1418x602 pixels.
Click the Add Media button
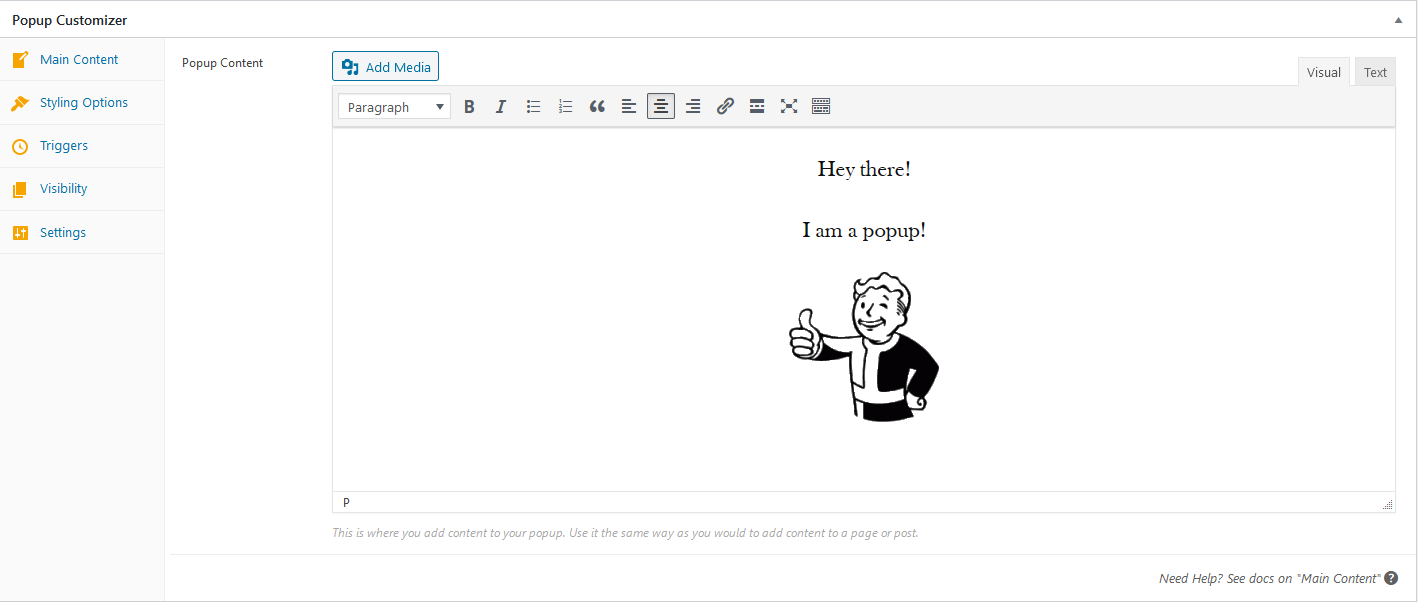pyautogui.click(x=386, y=67)
